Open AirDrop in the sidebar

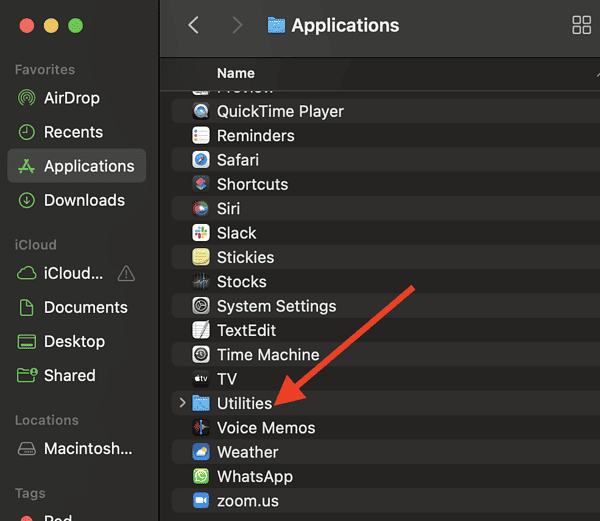click(x=71, y=98)
